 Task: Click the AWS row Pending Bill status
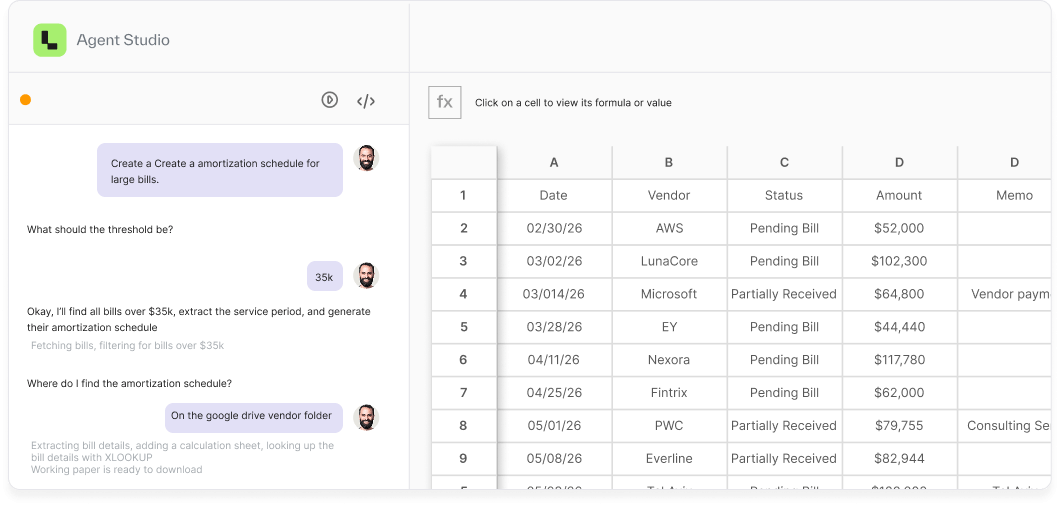(x=784, y=229)
